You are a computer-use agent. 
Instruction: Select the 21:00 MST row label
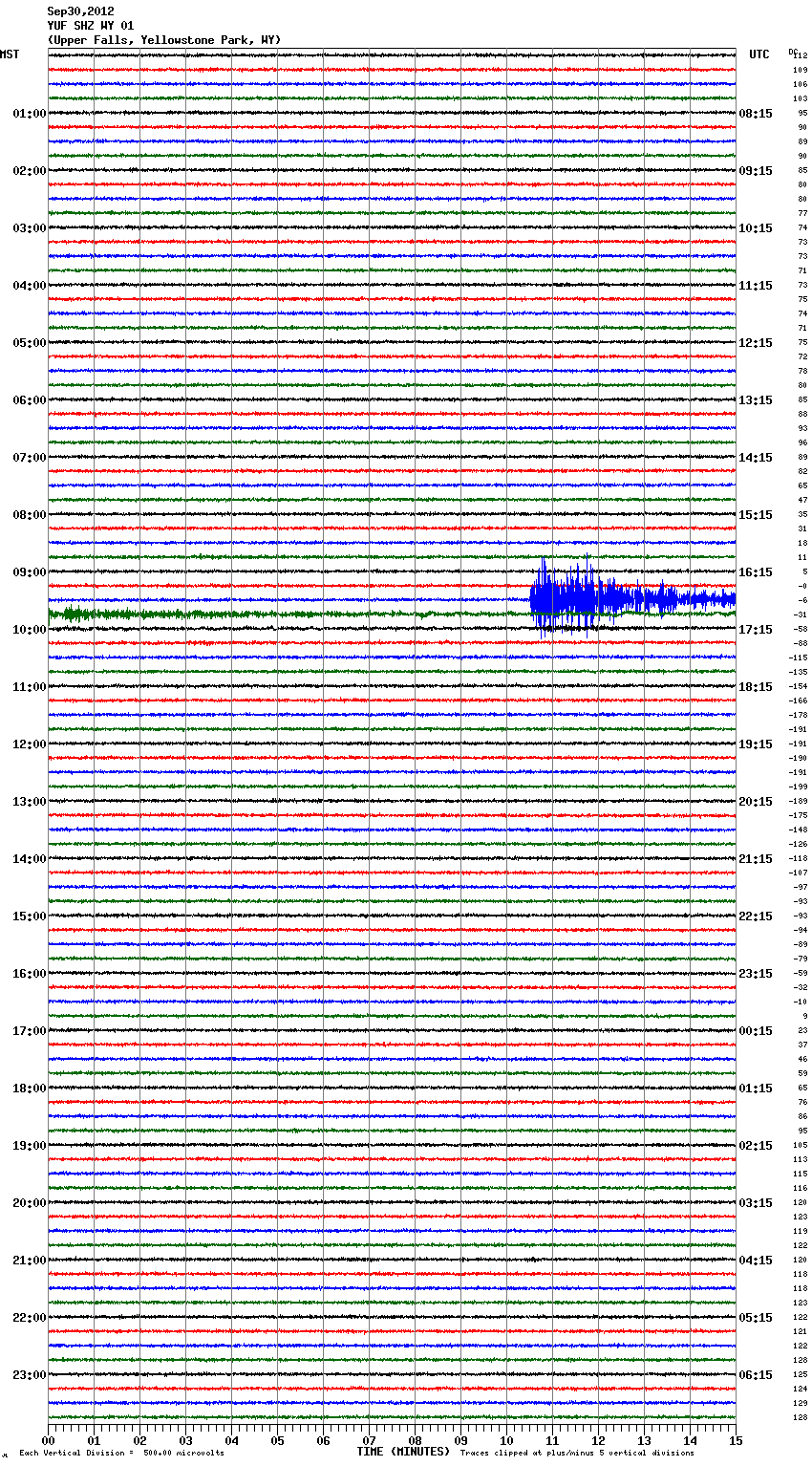coord(30,1261)
